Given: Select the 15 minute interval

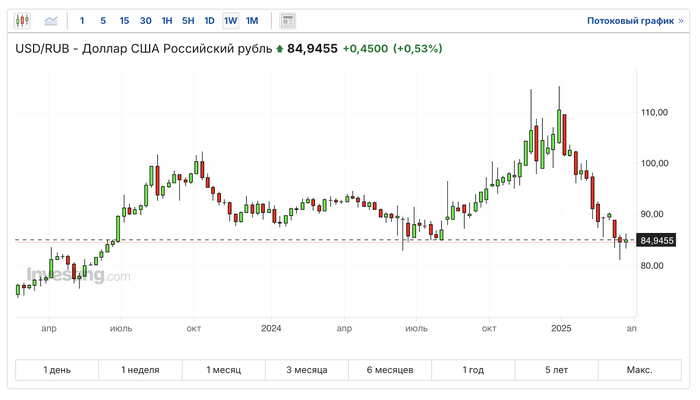Looking at the screenshot, I should click(x=124, y=20).
